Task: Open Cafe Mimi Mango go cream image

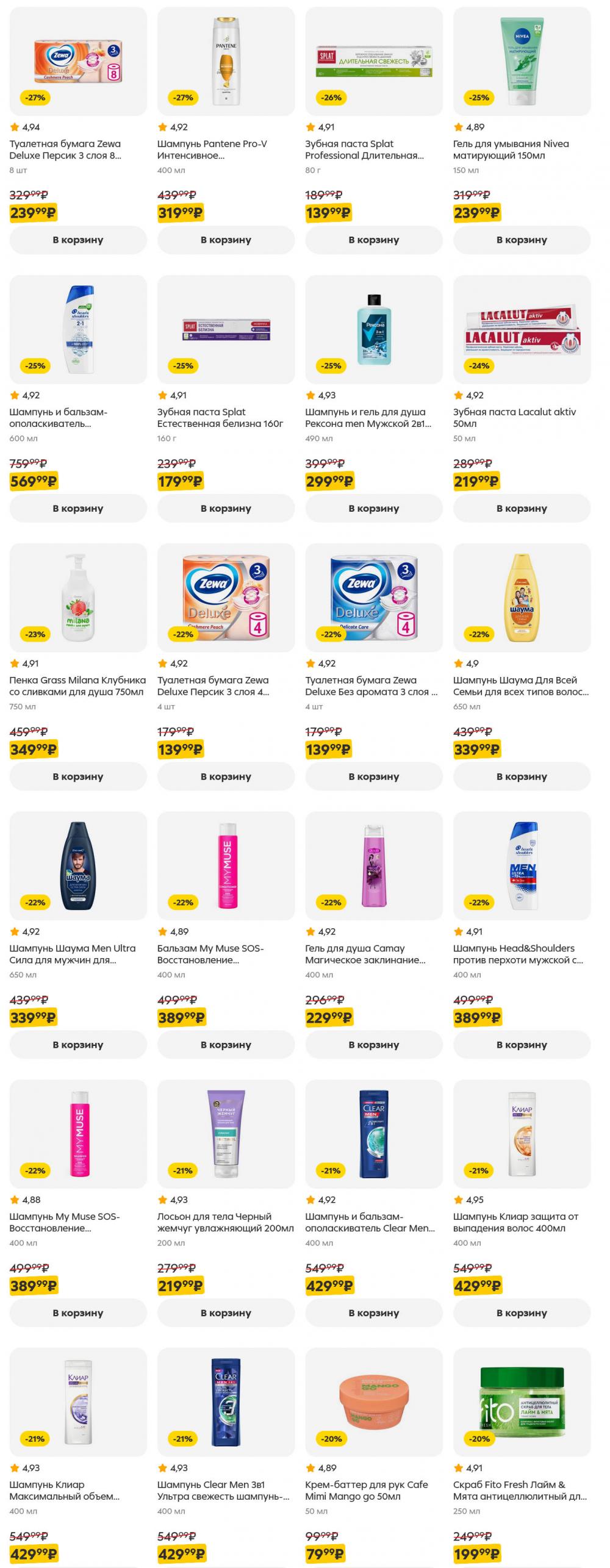Action: point(374,1403)
